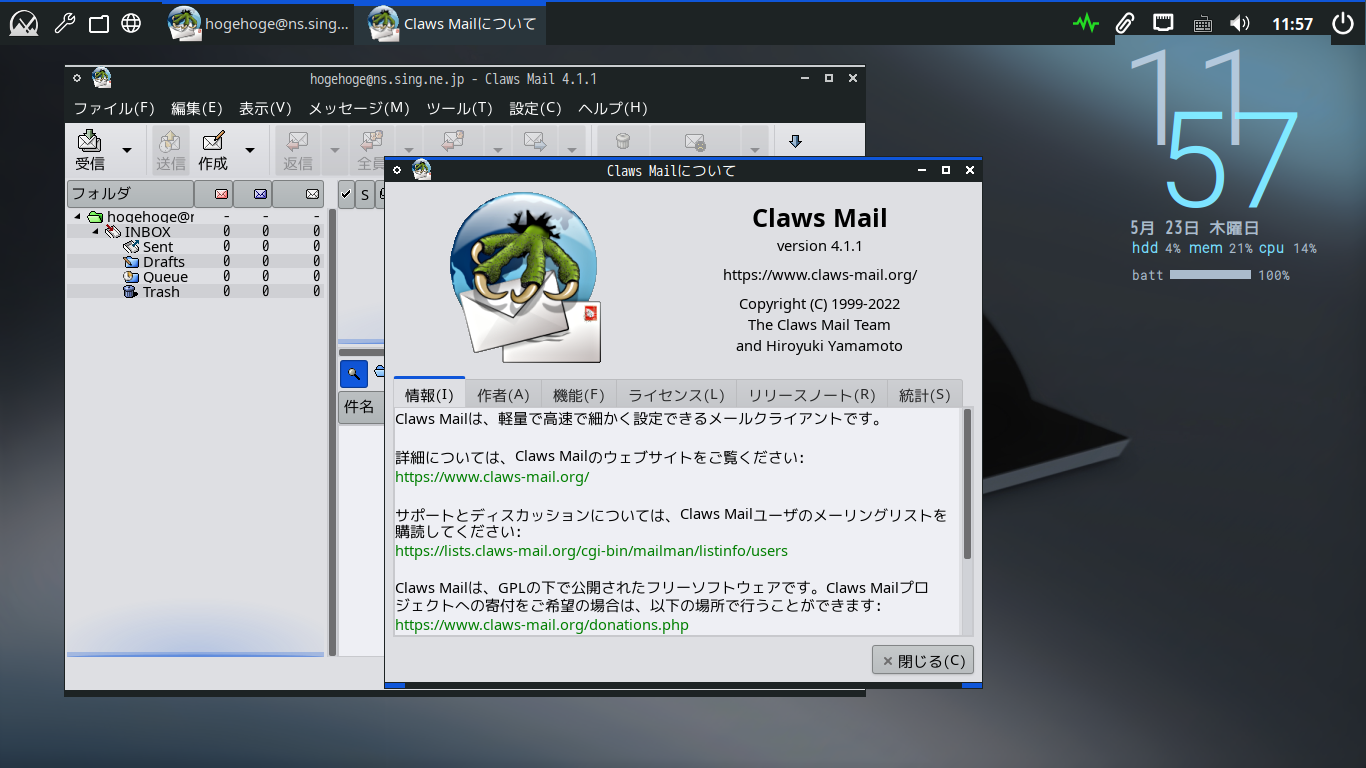Collapse the INBOX folder tree
The height and width of the screenshot is (768, 1366).
click(96, 232)
